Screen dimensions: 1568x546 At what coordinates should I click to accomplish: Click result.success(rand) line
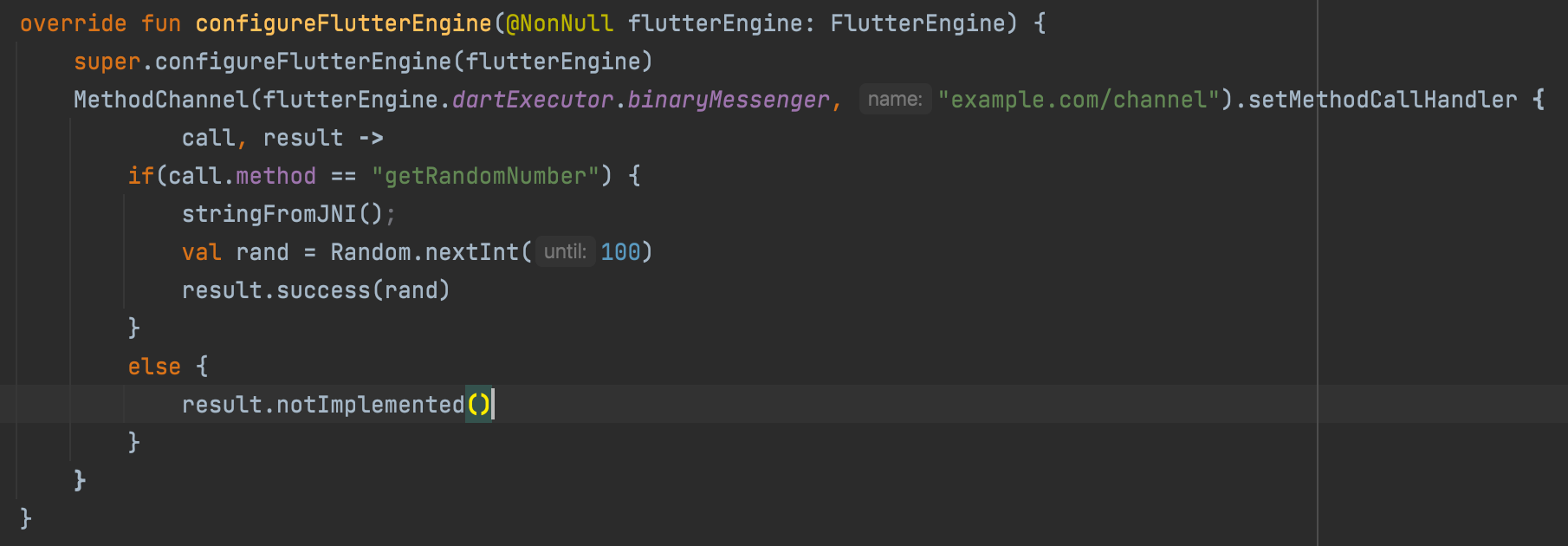coord(316,290)
